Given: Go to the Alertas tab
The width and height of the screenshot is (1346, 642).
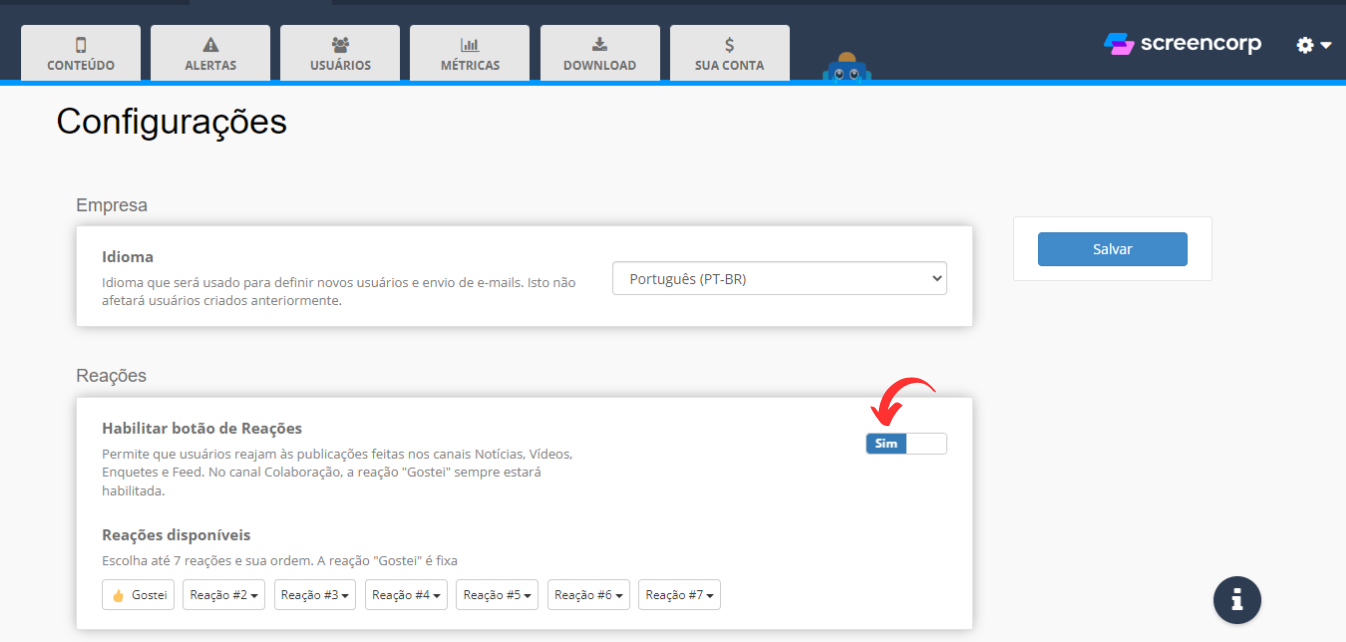Looking at the screenshot, I should pyautogui.click(x=210, y=53).
